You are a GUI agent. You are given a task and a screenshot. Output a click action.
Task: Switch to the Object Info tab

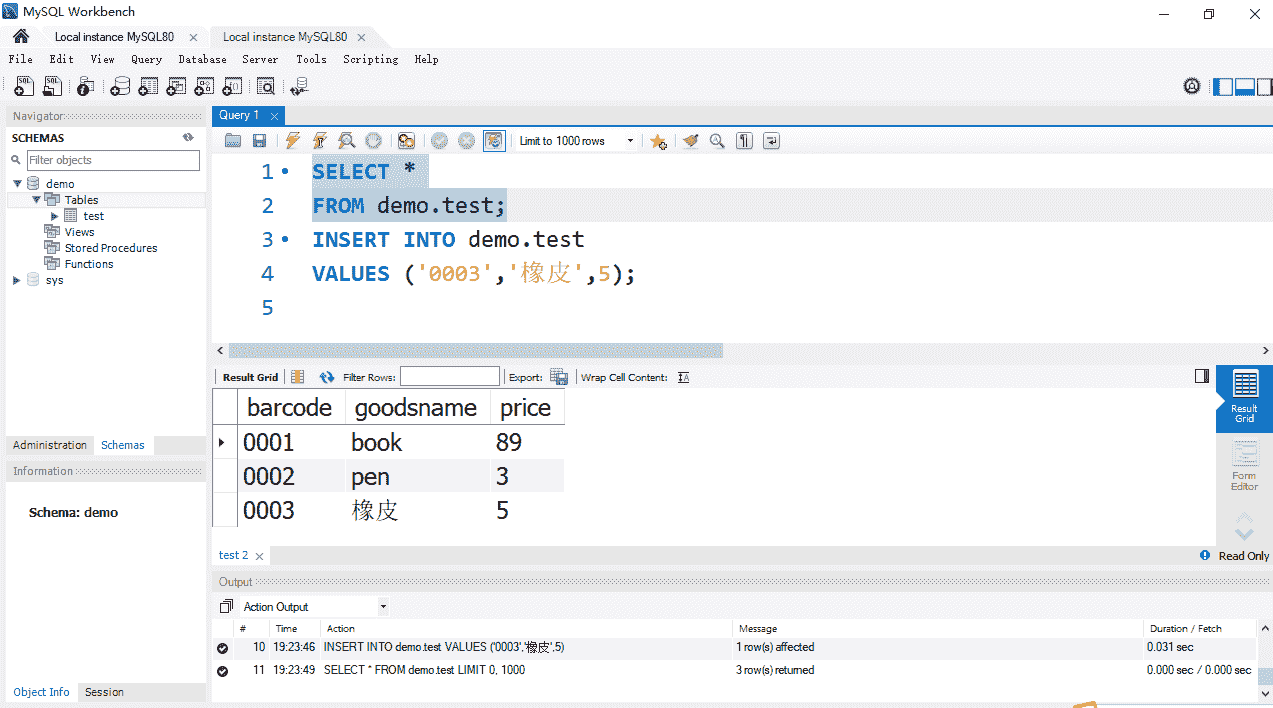(x=42, y=692)
